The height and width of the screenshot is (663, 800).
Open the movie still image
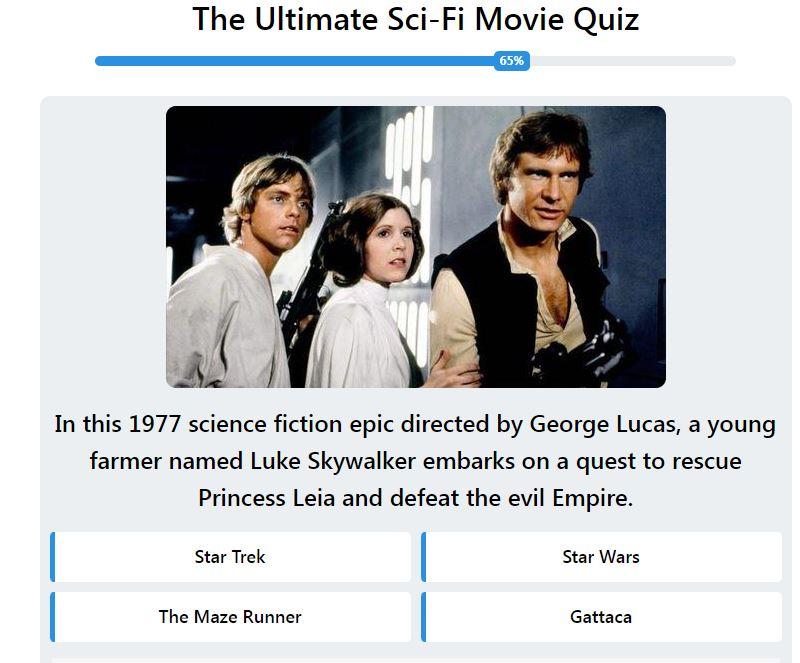[416, 247]
